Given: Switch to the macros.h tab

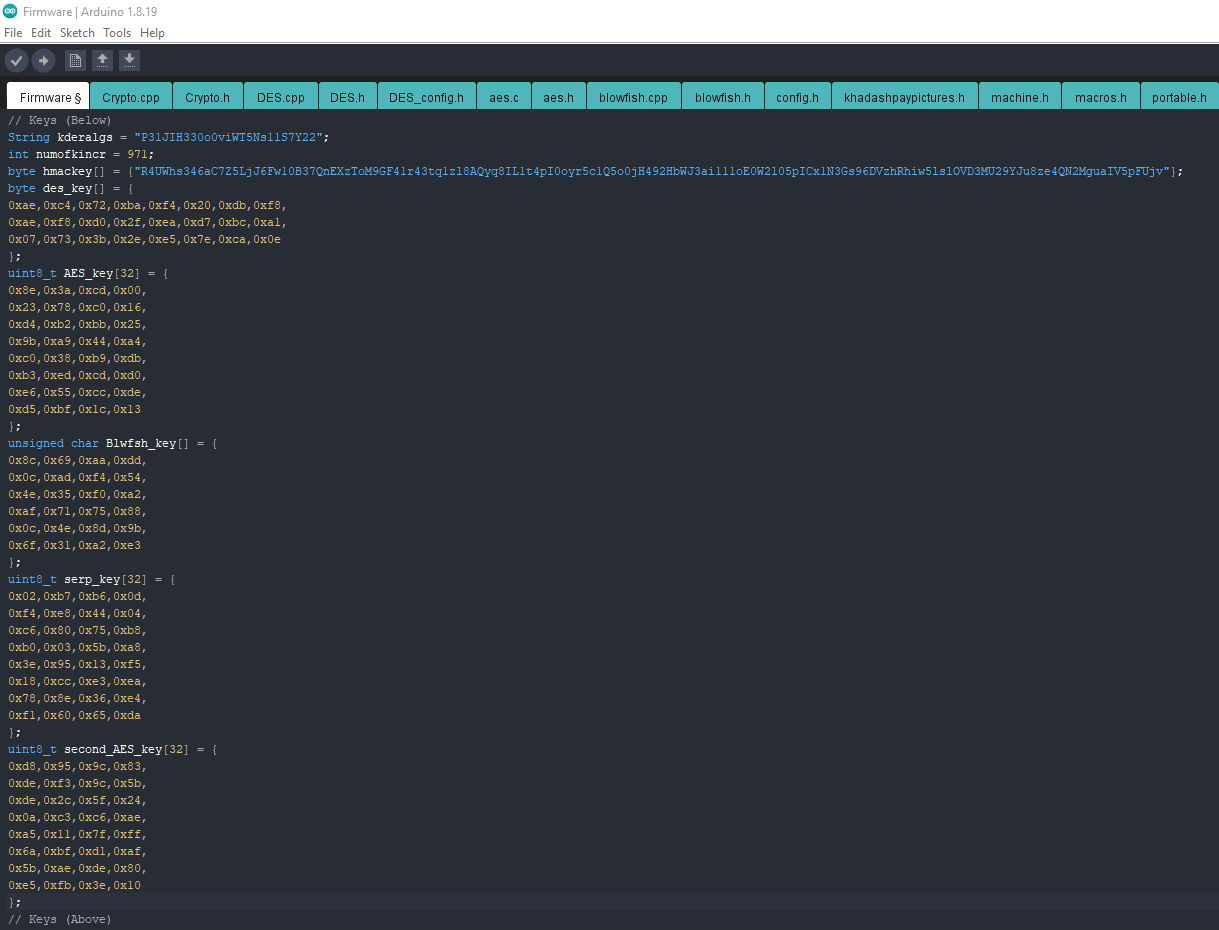Looking at the screenshot, I should [1101, 97].
